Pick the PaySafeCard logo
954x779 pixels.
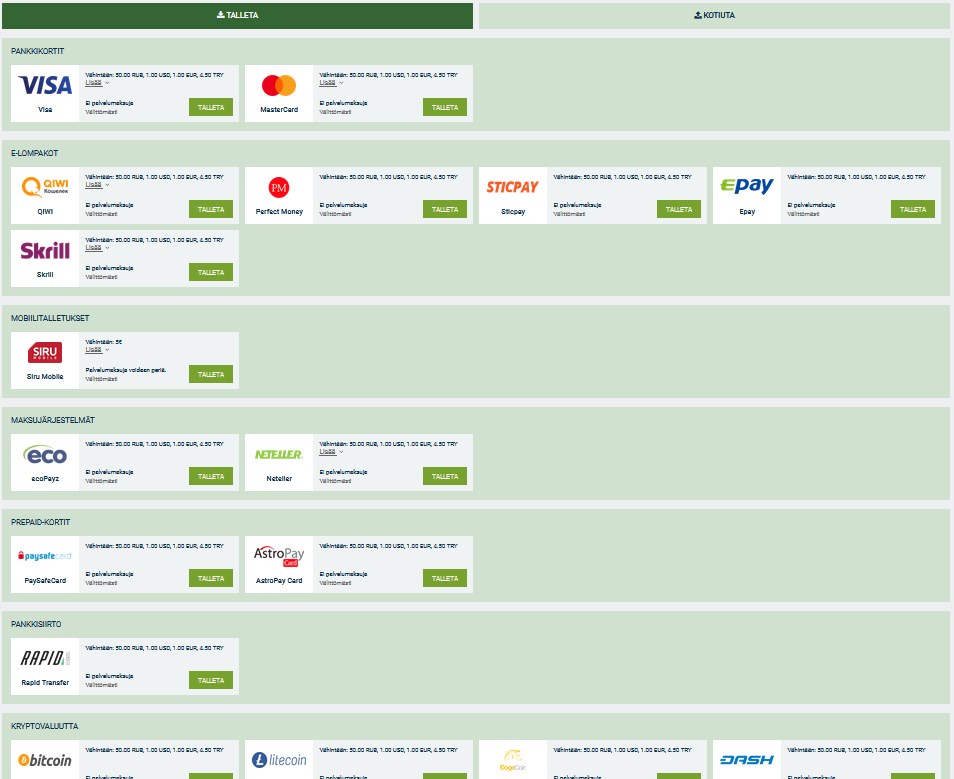coord(45,556)
